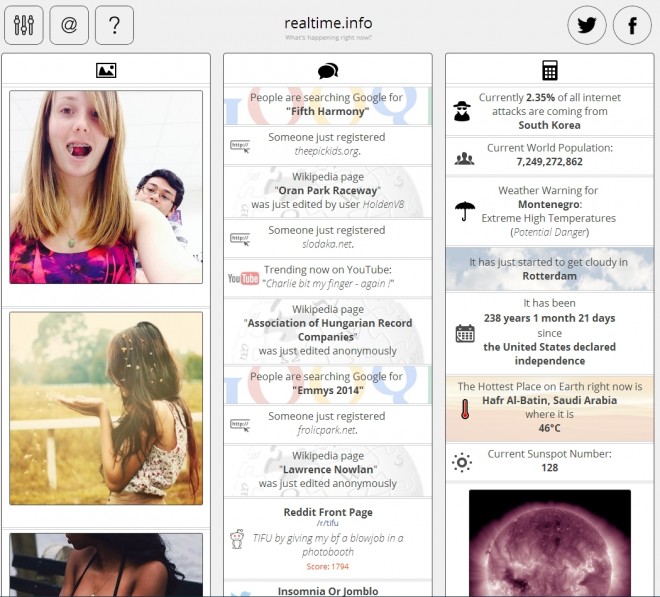Open "Charlie bit my finger - again !" video
Viewport: 660px width, 597px height.
point(327,284)
